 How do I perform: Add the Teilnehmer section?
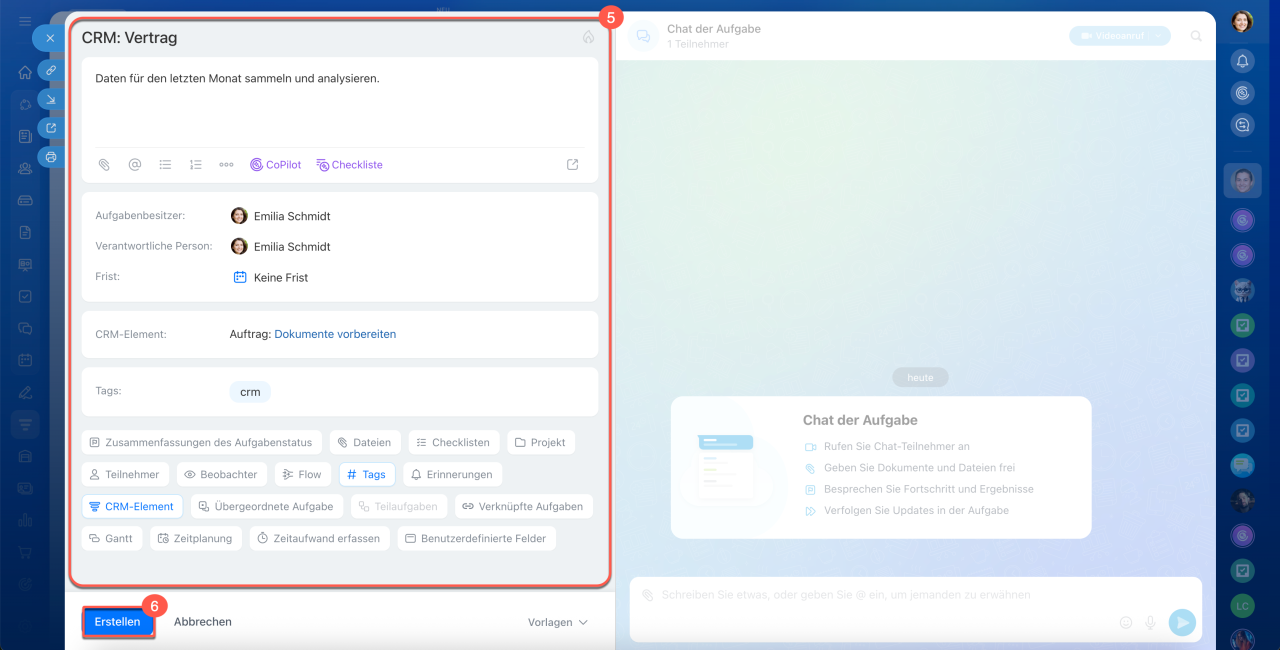[125, 474]
